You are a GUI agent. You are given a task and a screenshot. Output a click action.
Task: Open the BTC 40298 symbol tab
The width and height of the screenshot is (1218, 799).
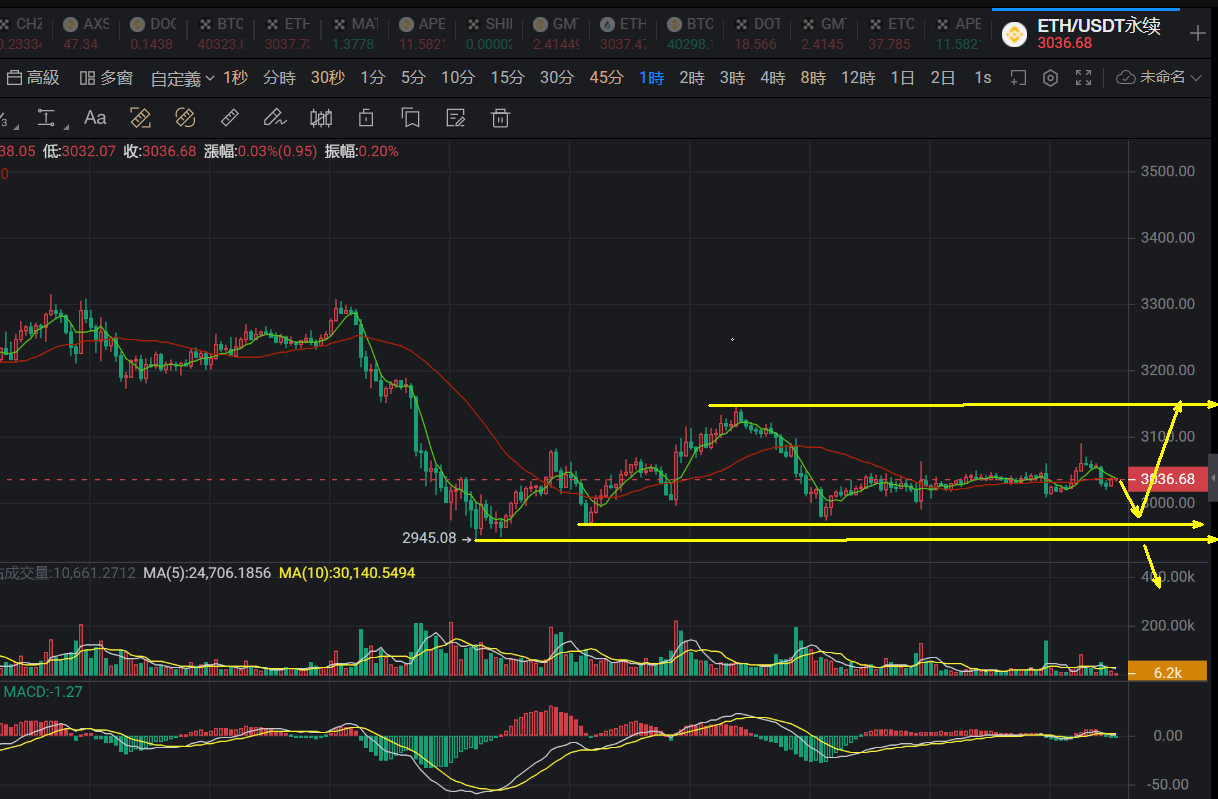[x=690, y=33]
